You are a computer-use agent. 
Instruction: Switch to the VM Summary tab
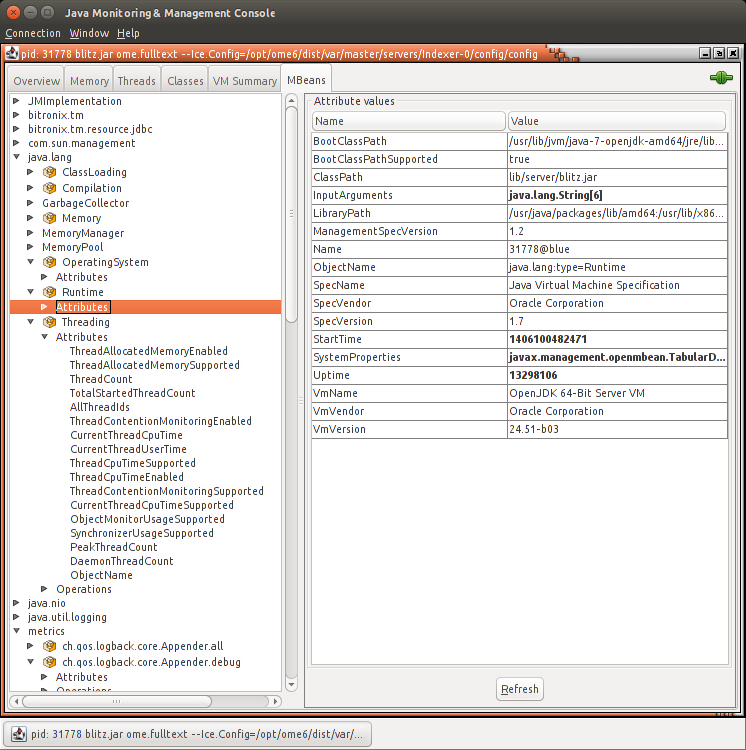point(244,81)
